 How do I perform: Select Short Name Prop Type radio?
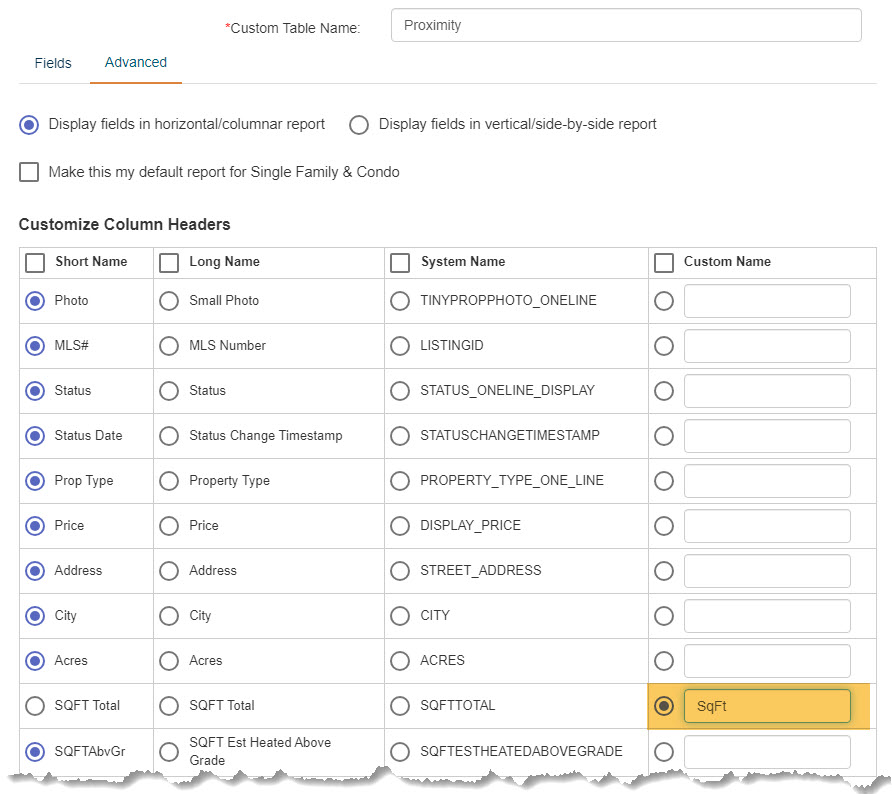coord(35,481)
